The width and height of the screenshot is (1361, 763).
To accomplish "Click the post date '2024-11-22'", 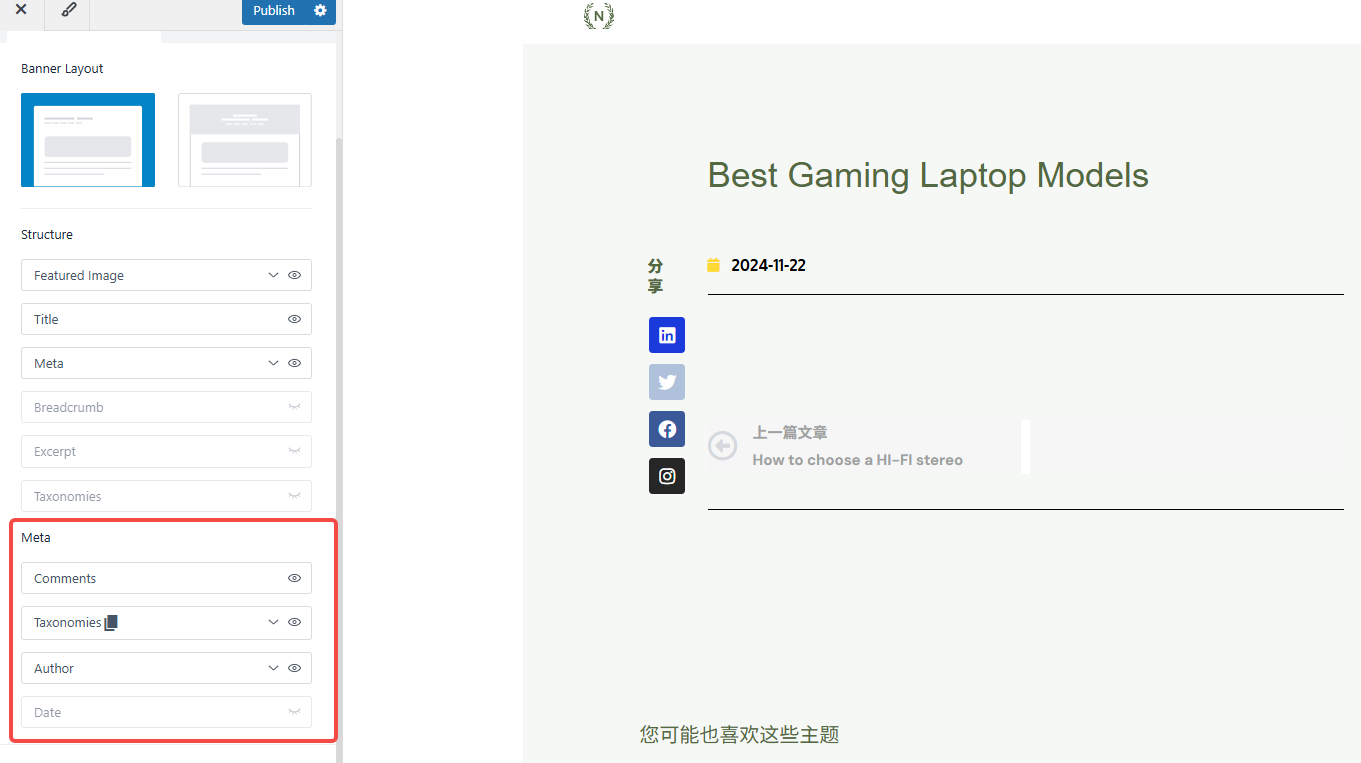I will (768, 265).
